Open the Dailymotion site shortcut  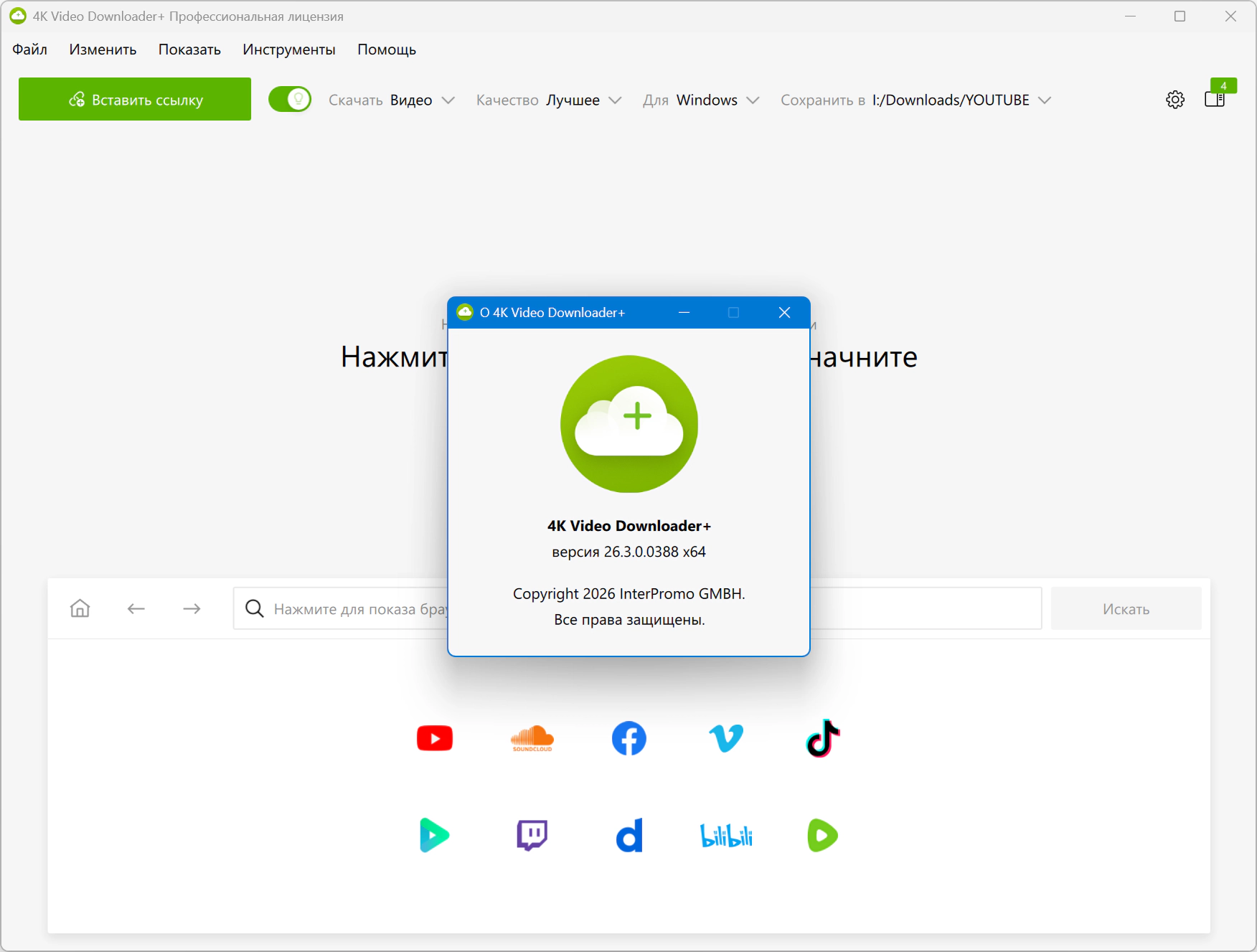(x=629, y=835)
